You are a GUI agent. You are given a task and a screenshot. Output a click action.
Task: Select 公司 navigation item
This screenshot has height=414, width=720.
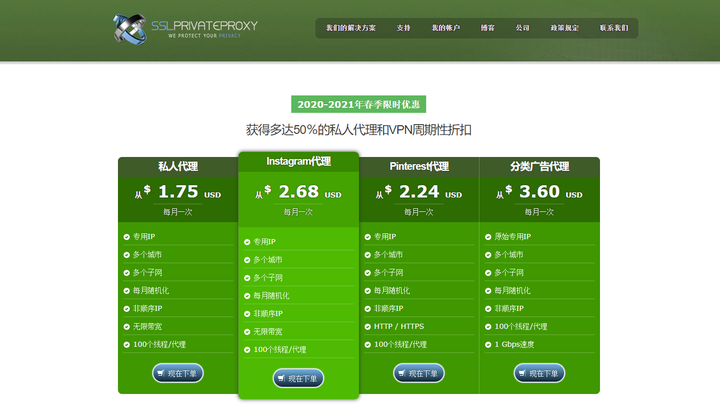(x=523, y=28)
